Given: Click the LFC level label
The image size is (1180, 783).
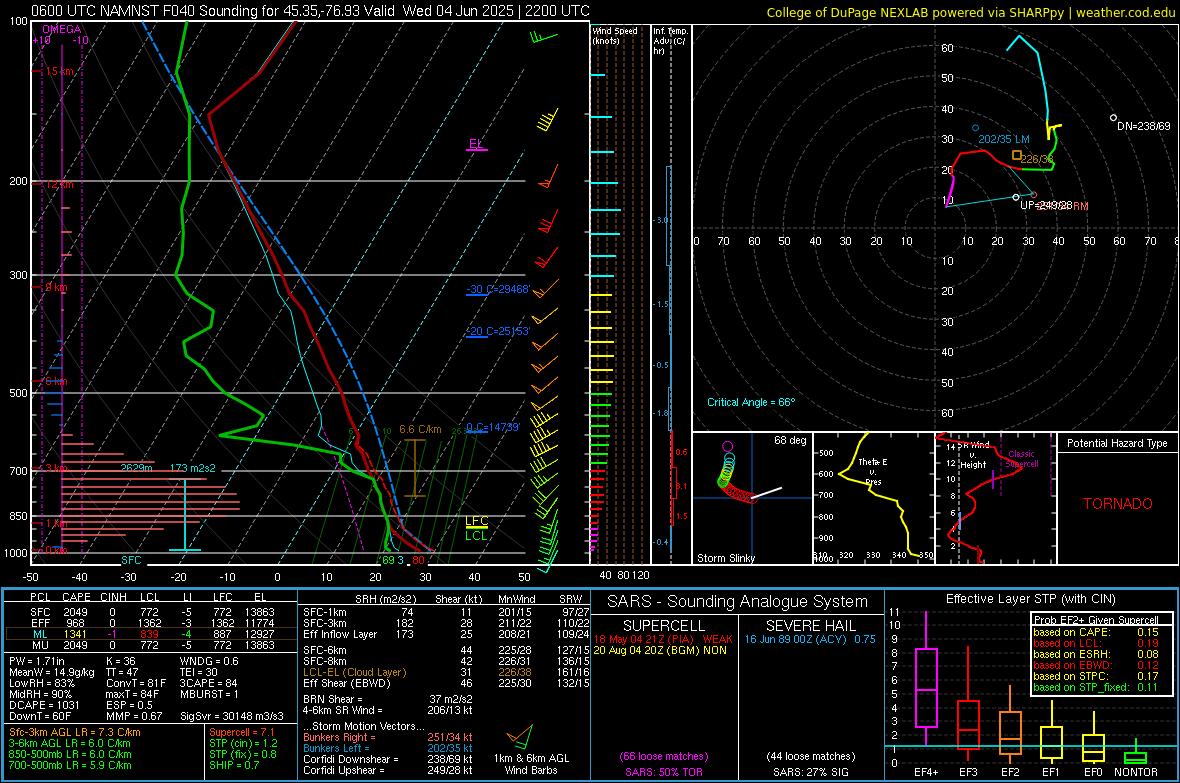Looking at the screenshot, I should [476, 521].
